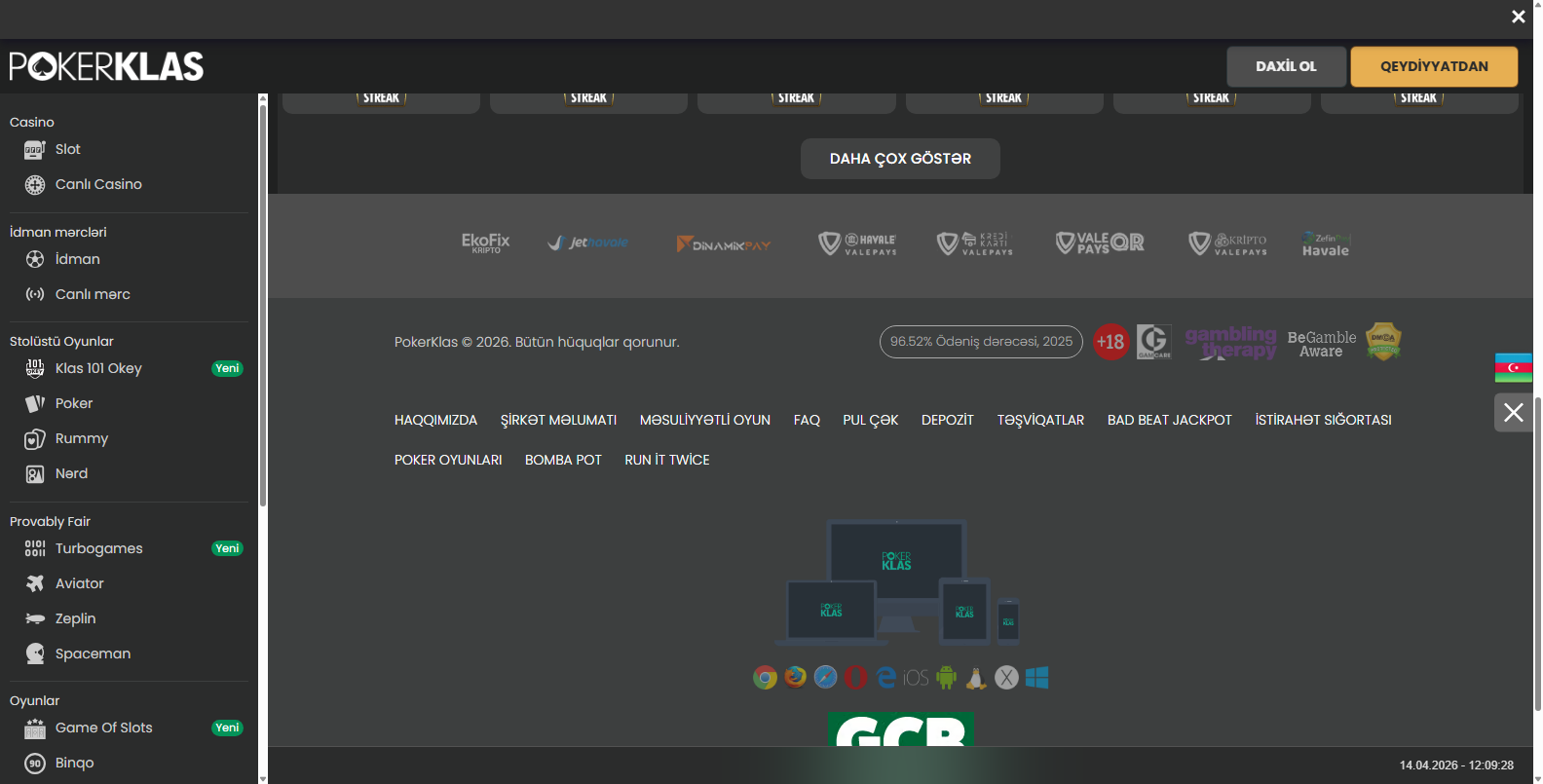Click the GamCare logo badge
Image resolution: width=1543 pixels, height=784 pixels.
pos(1154,342)
